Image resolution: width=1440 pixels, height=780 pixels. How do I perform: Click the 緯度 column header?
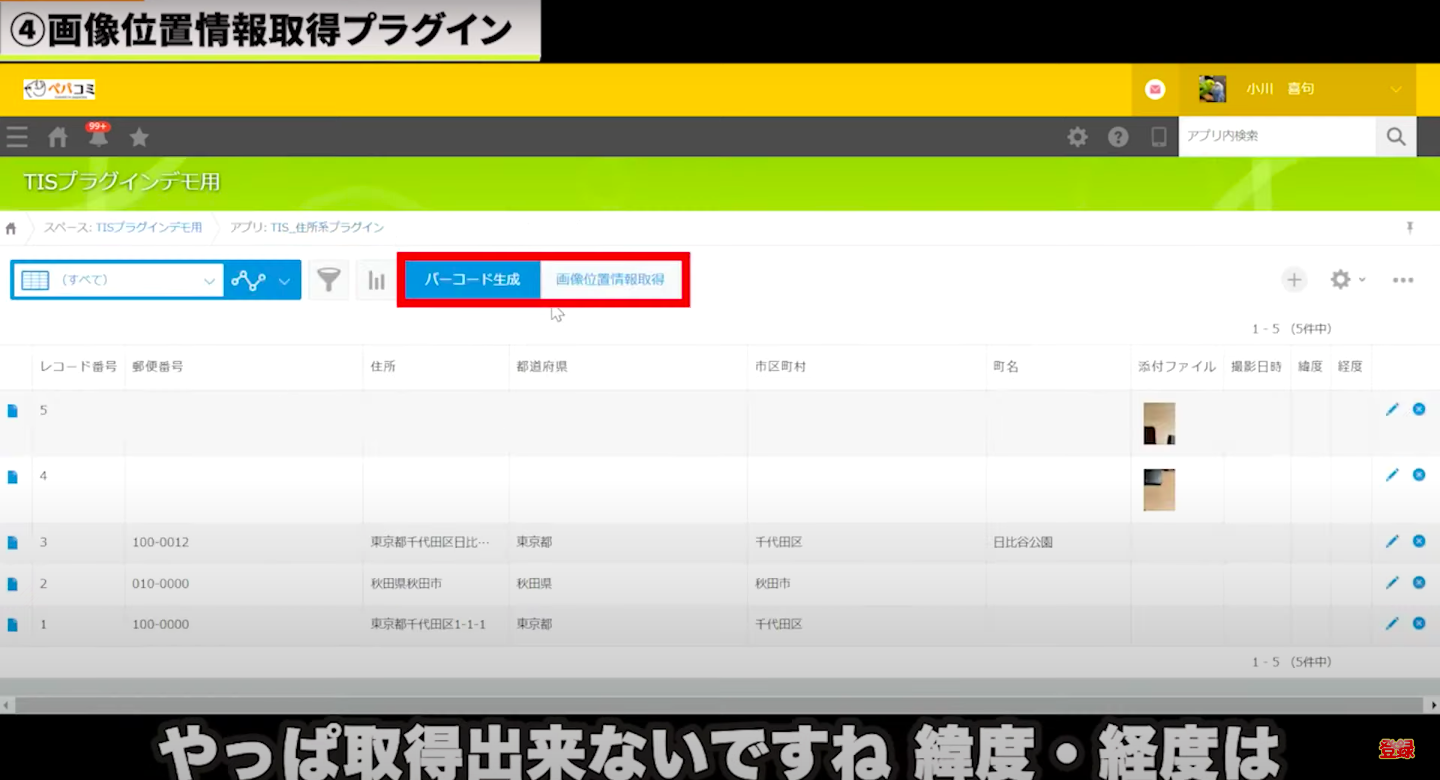click(1310, 367)
